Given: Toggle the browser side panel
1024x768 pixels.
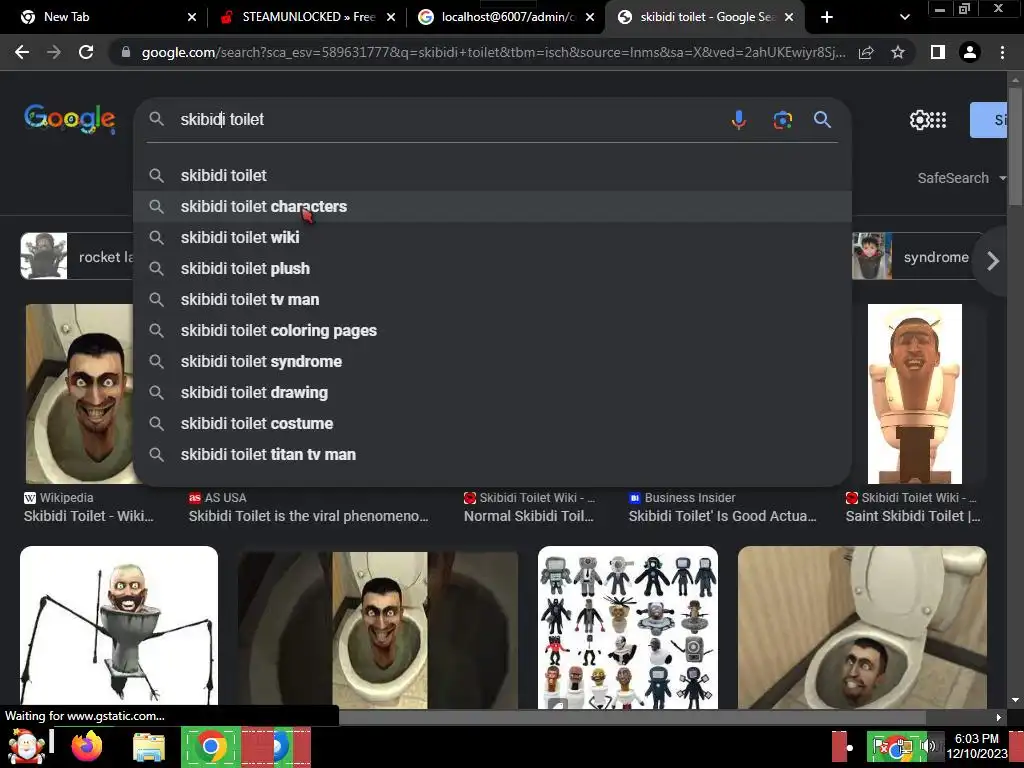Looking at the screenshot, I should [938, 52].
